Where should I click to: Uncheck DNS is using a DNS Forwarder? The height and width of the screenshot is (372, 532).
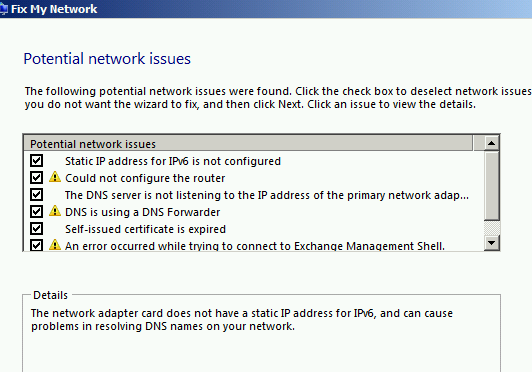pyautogui.click(x=36, y=211)
